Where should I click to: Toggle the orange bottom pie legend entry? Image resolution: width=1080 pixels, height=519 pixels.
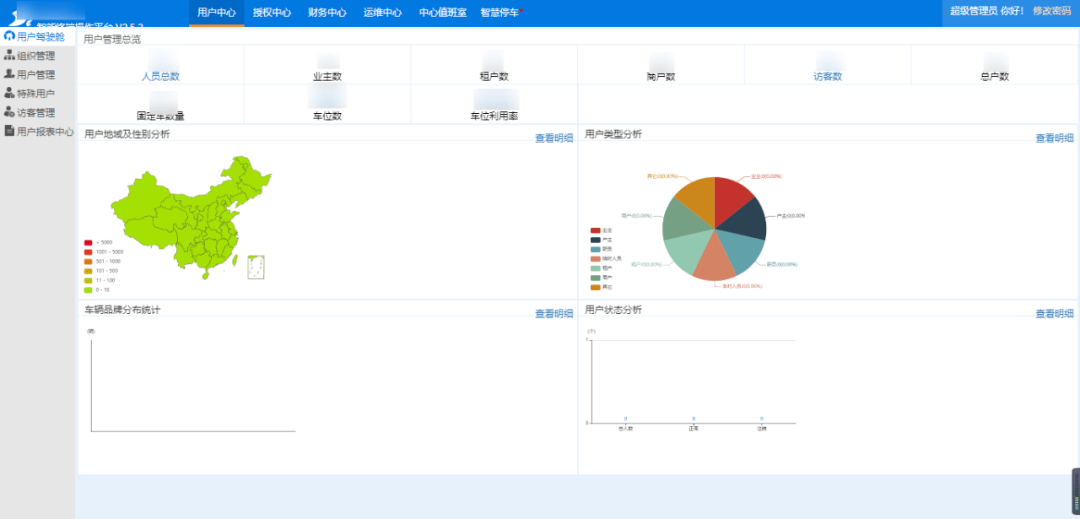(596, 287)
